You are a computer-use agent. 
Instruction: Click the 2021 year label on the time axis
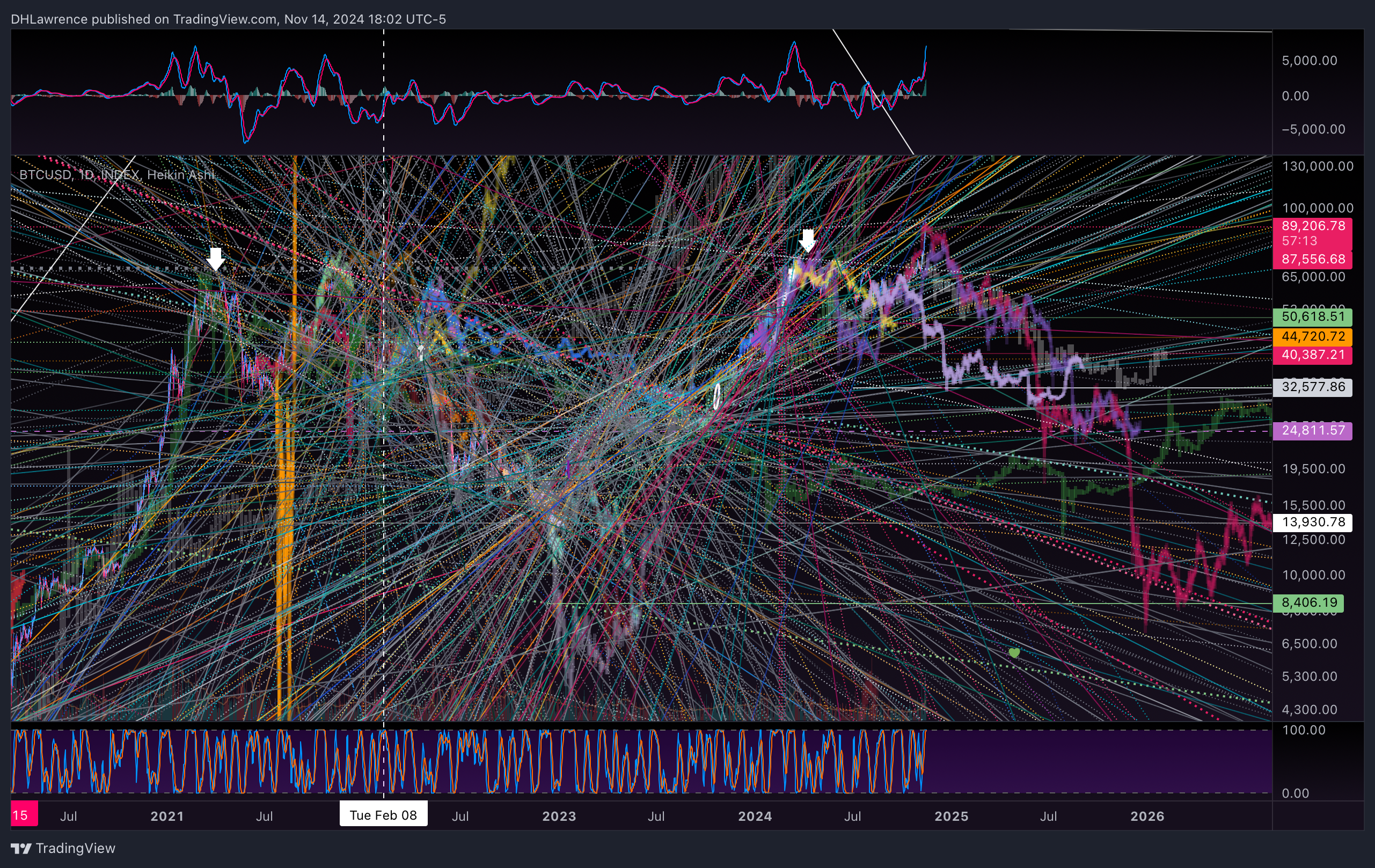click(x=167, y=816)
